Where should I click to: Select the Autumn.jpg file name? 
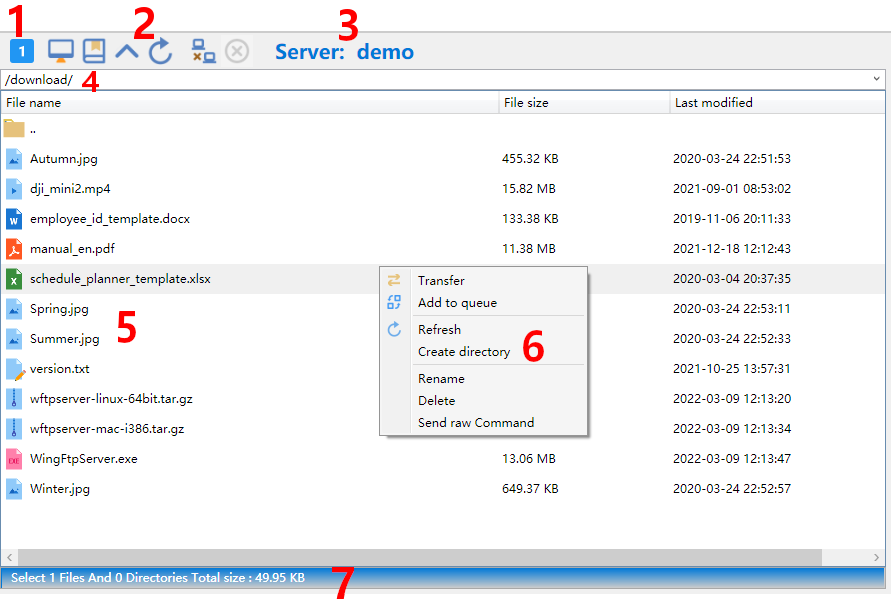(x=64, y=159)
